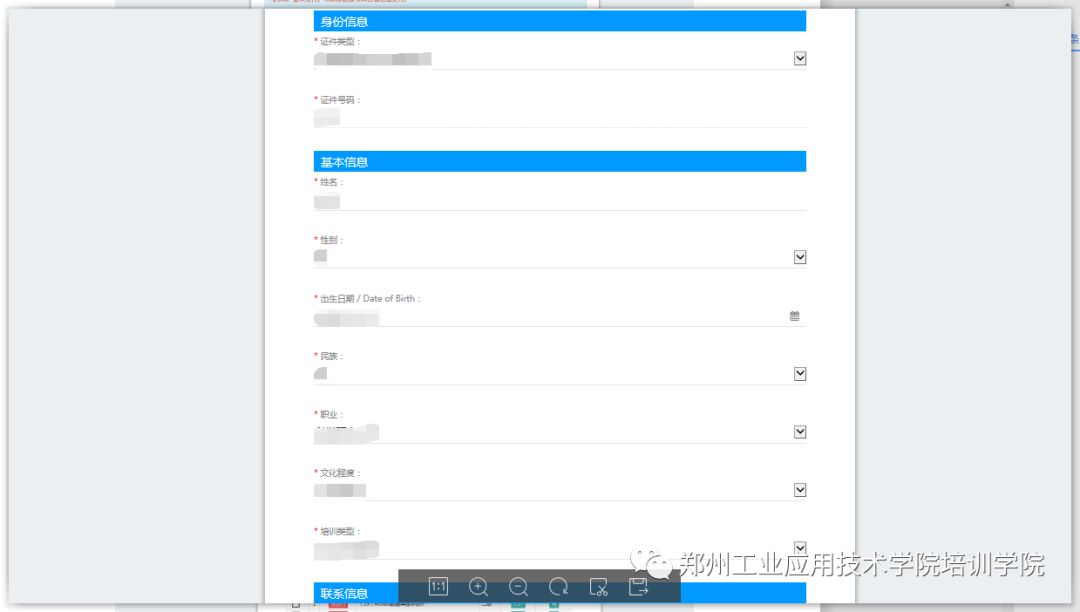The image size is (1080, 612).
Task: Click the crop/screenshot scissors icon
Action: (599, 587)
